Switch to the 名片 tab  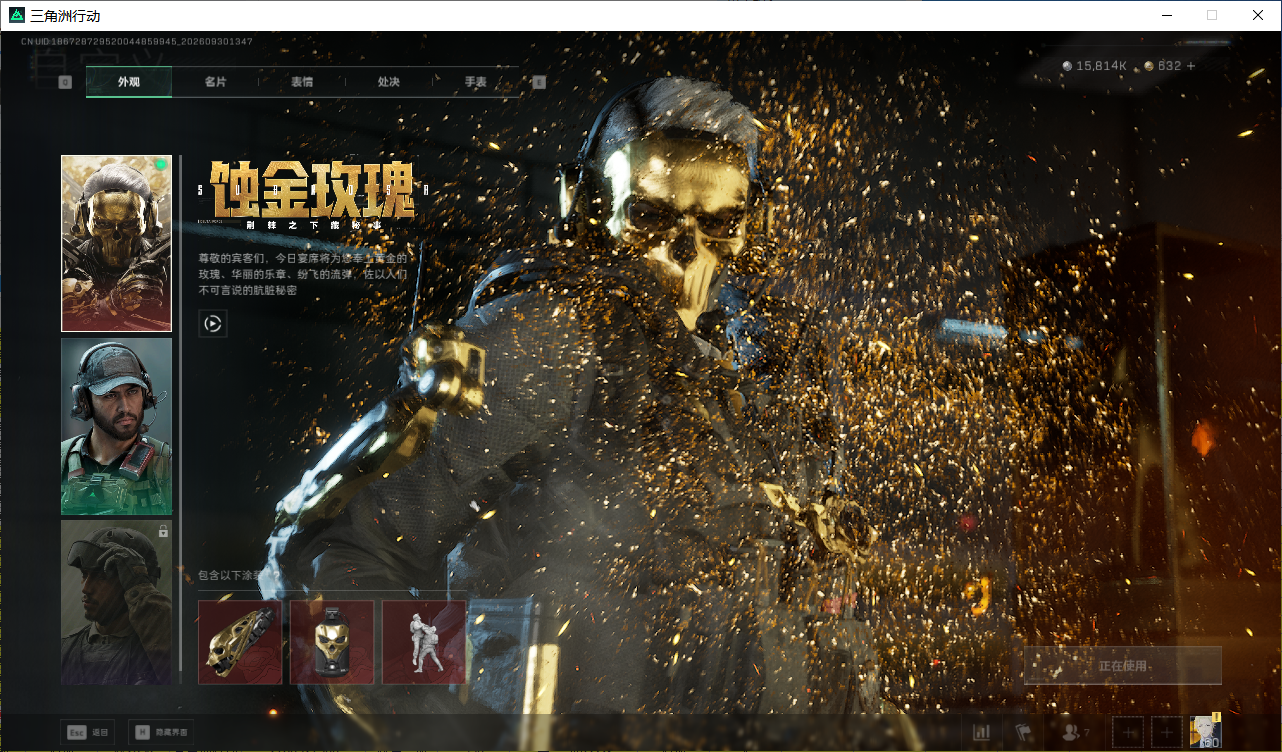pos(215,82)
